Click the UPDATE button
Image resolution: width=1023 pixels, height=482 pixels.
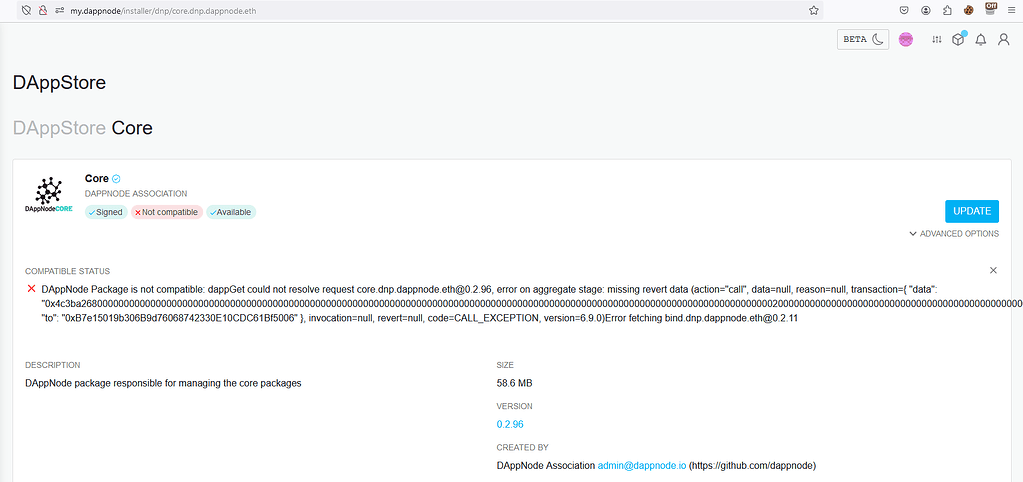tap(971, 211)
